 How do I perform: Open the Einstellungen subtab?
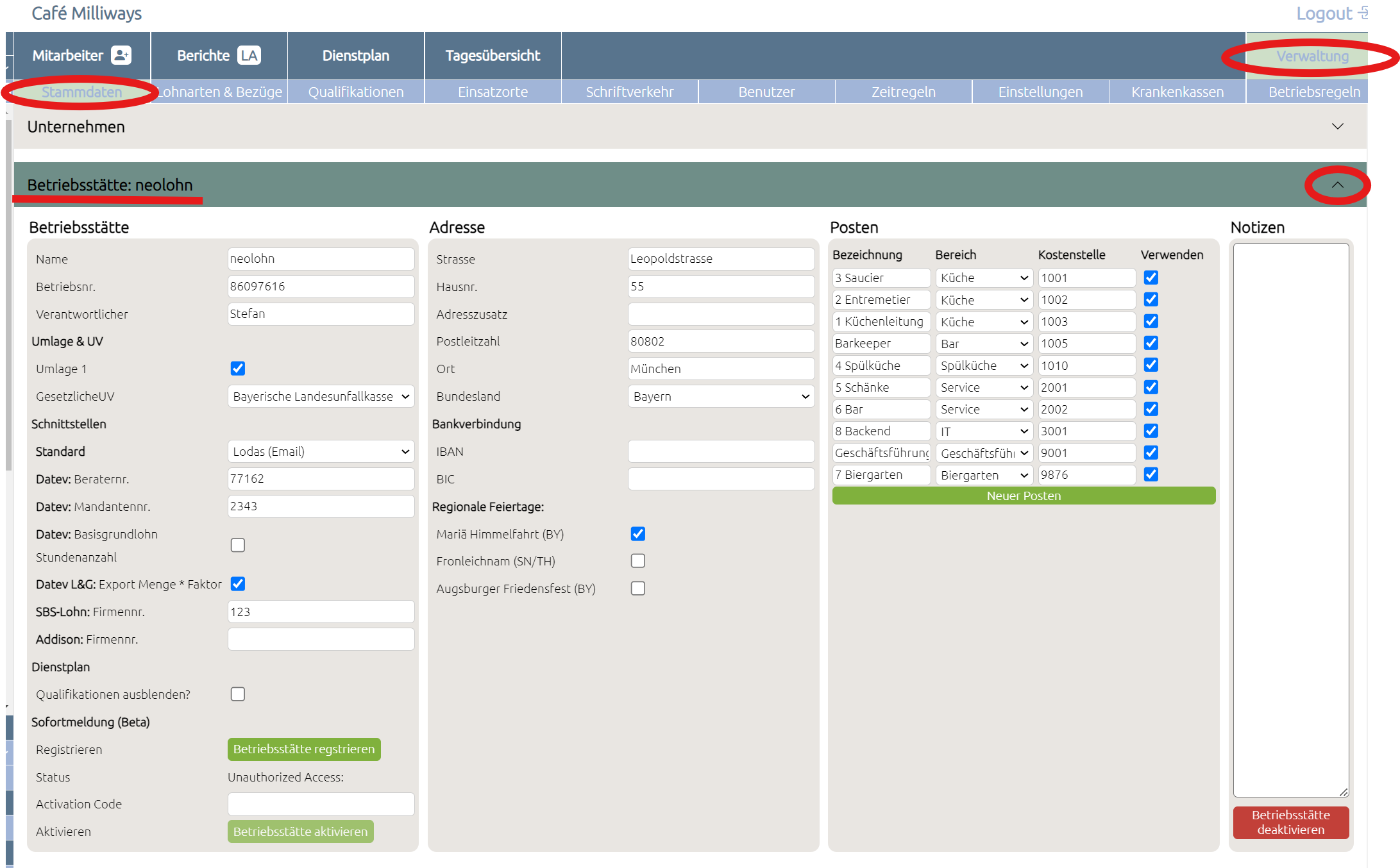[1040, 92]
